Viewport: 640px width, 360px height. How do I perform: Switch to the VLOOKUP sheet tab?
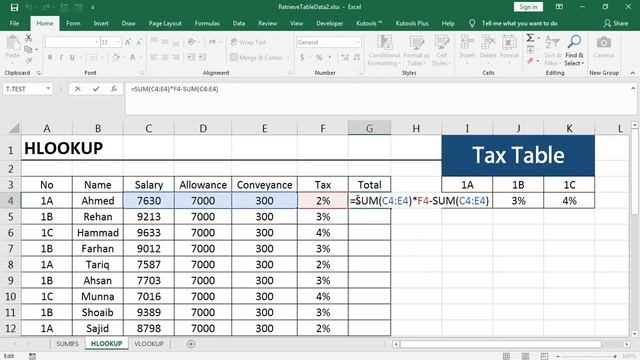click(x=149, y=344)
